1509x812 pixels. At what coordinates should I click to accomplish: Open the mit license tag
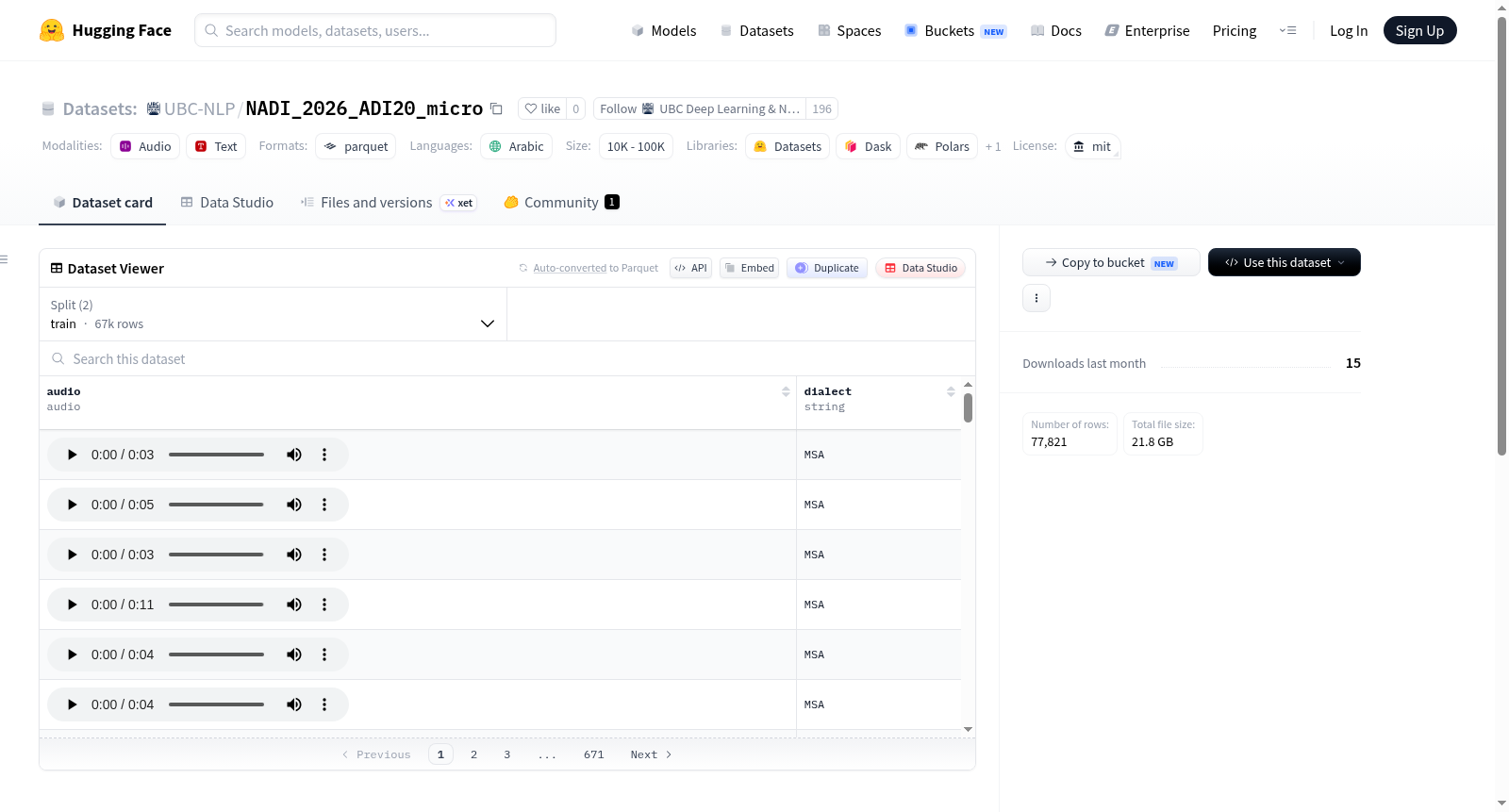point(1092,146)
